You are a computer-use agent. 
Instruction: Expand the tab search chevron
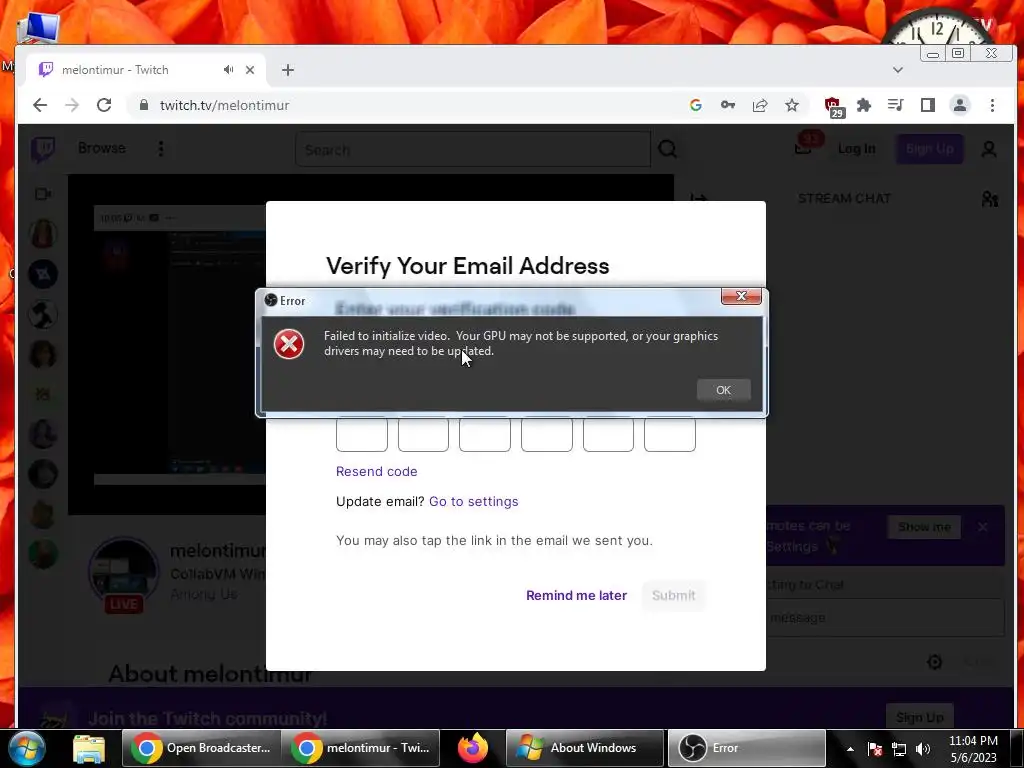click(898, 70)
